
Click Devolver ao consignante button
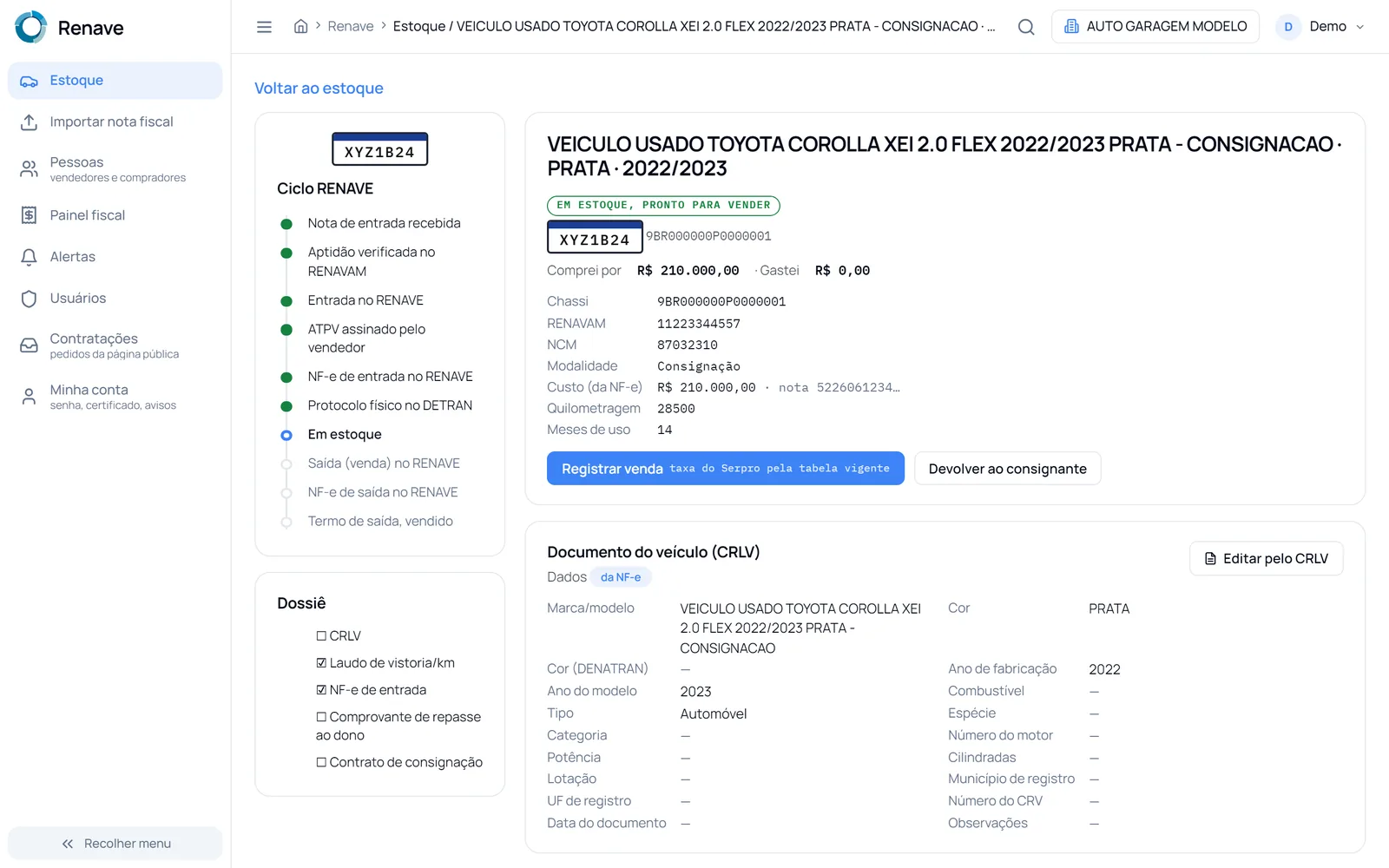(1007, 469)
